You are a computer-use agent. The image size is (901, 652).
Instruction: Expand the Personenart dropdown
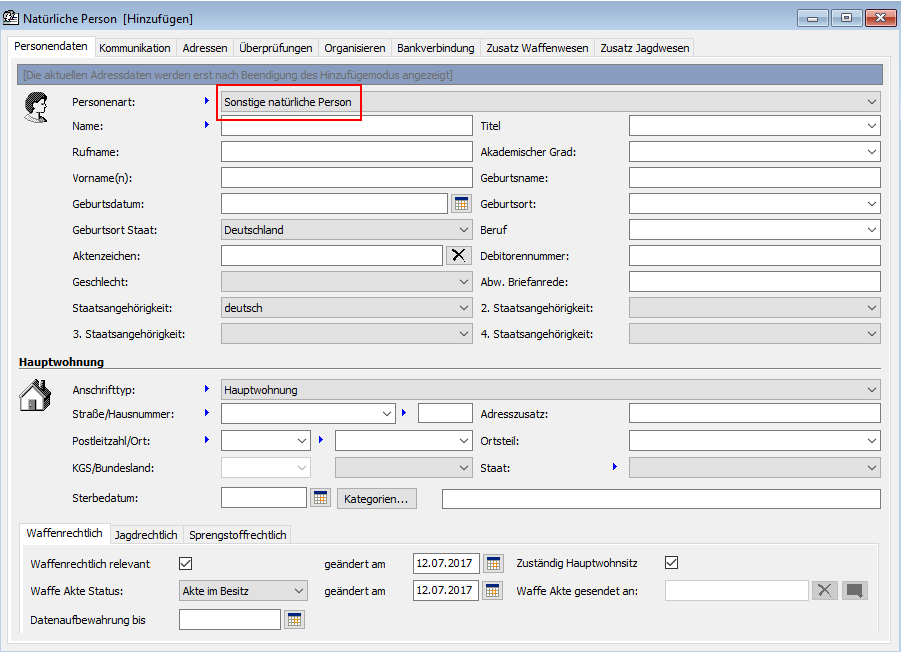pos(872,102)
